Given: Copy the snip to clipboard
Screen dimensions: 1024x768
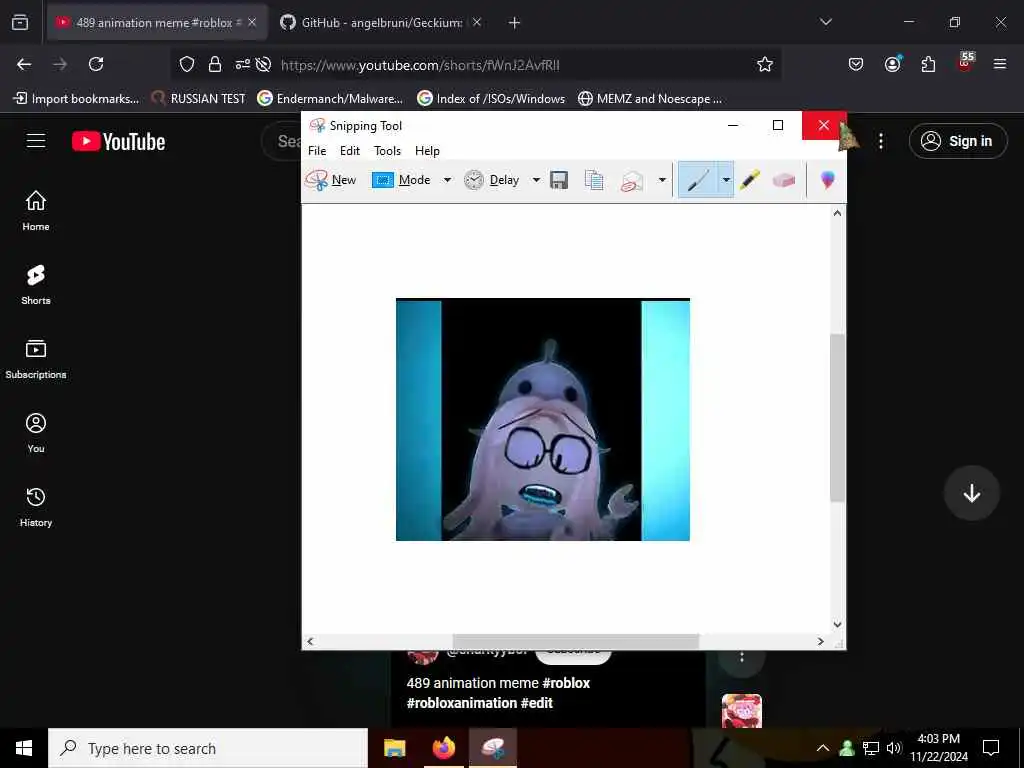Looking at the screenshot, I should 594,180.
